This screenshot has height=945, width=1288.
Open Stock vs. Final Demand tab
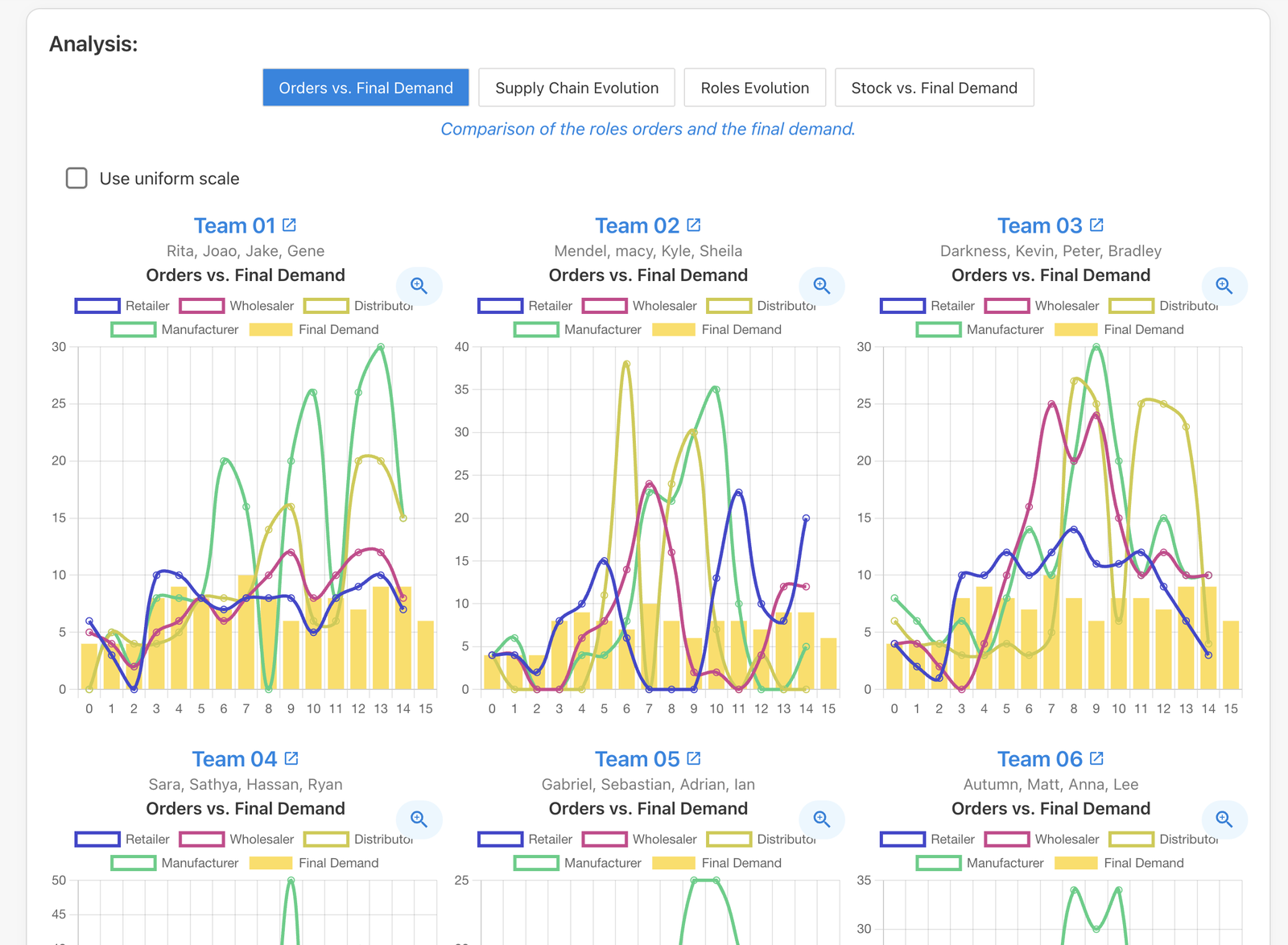click(x=935, y=88)
